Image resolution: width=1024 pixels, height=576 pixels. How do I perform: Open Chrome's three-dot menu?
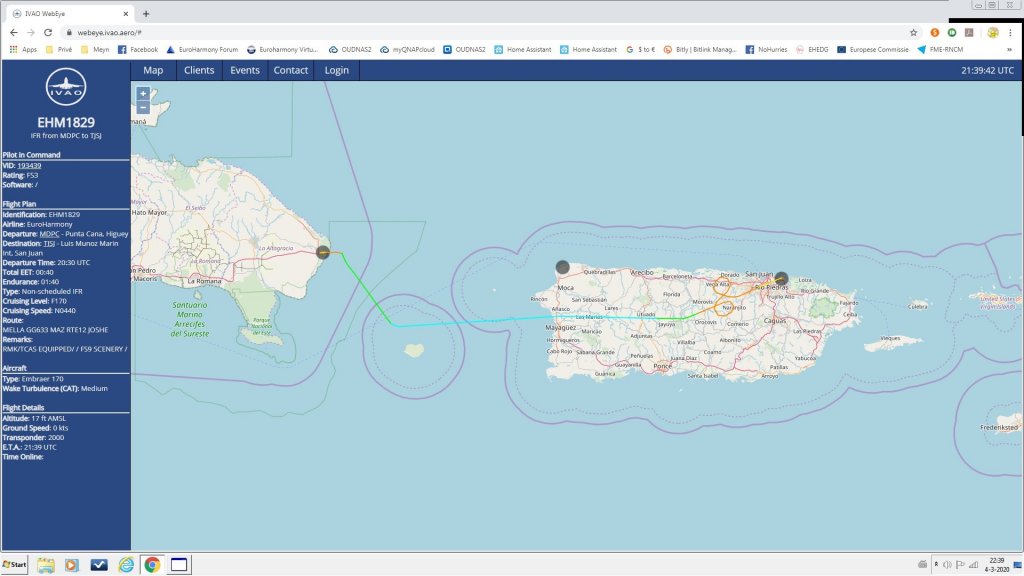(1011, 32)
